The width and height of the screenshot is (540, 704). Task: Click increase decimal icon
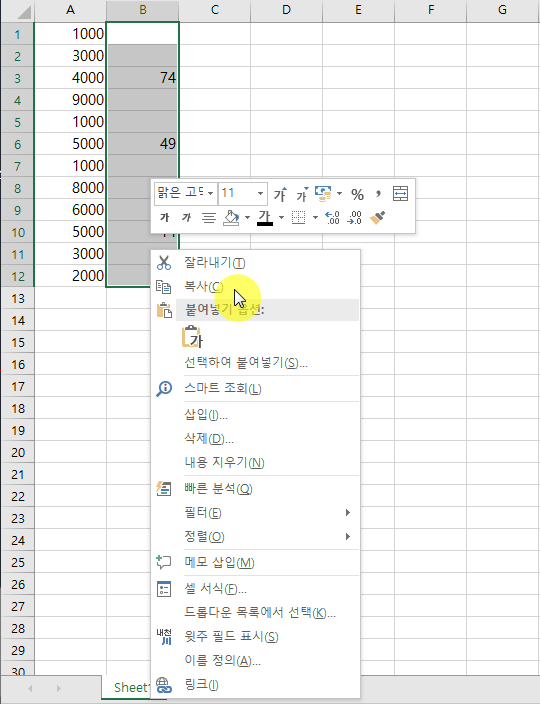(x=332, y=218)
